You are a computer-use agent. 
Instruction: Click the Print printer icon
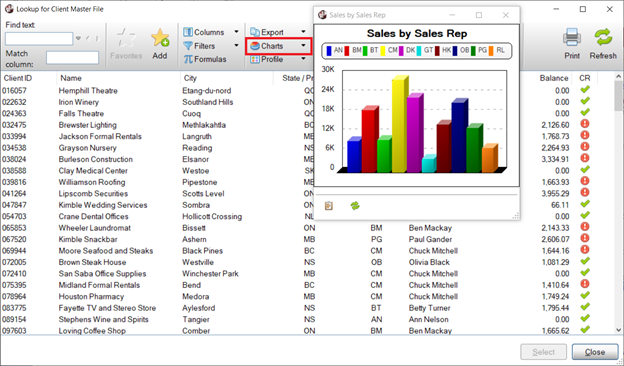[x=571, y=39]
